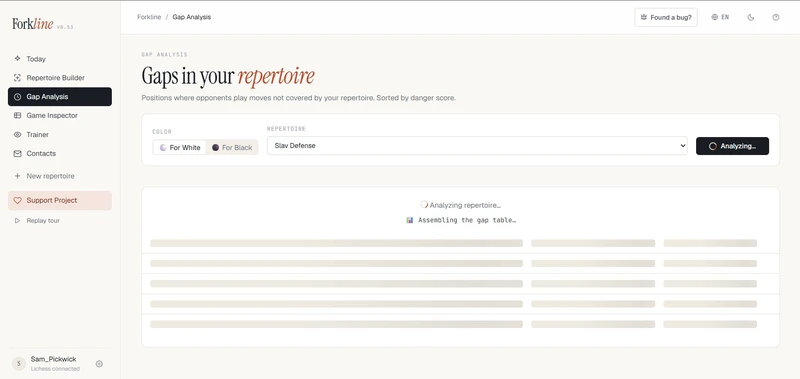Click the Trainer eye icon
This screenshot has width=800, height=379.
point(17,135)
